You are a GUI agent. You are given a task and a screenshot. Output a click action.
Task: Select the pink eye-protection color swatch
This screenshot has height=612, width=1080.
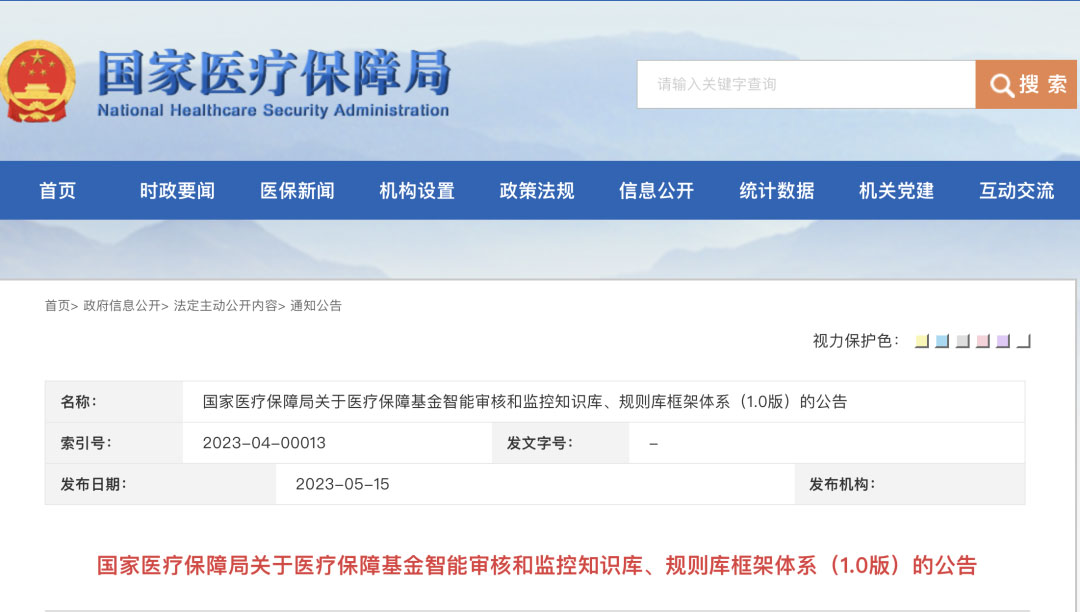(983, 341)
